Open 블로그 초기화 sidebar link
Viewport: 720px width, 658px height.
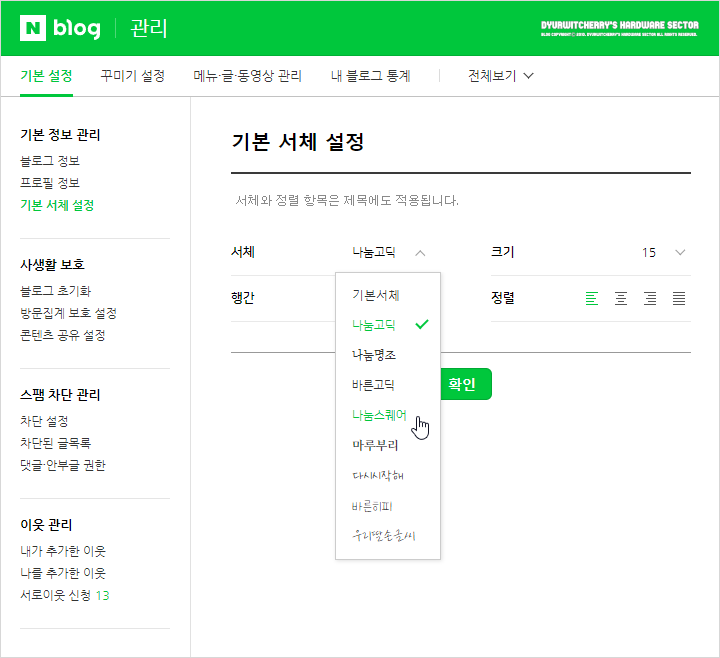click(56, 291)
